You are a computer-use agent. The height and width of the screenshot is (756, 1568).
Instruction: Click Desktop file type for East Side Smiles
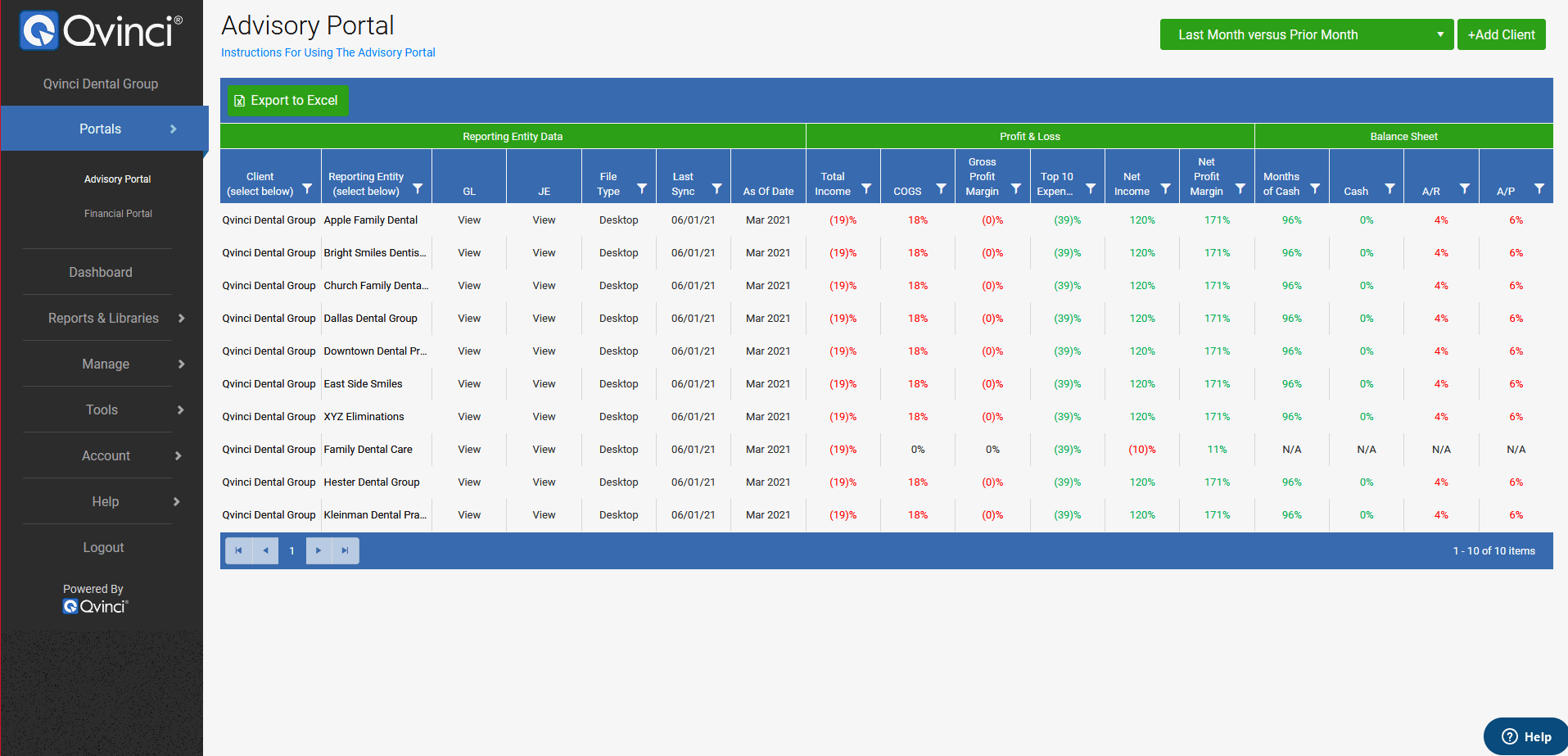[618, 383]
